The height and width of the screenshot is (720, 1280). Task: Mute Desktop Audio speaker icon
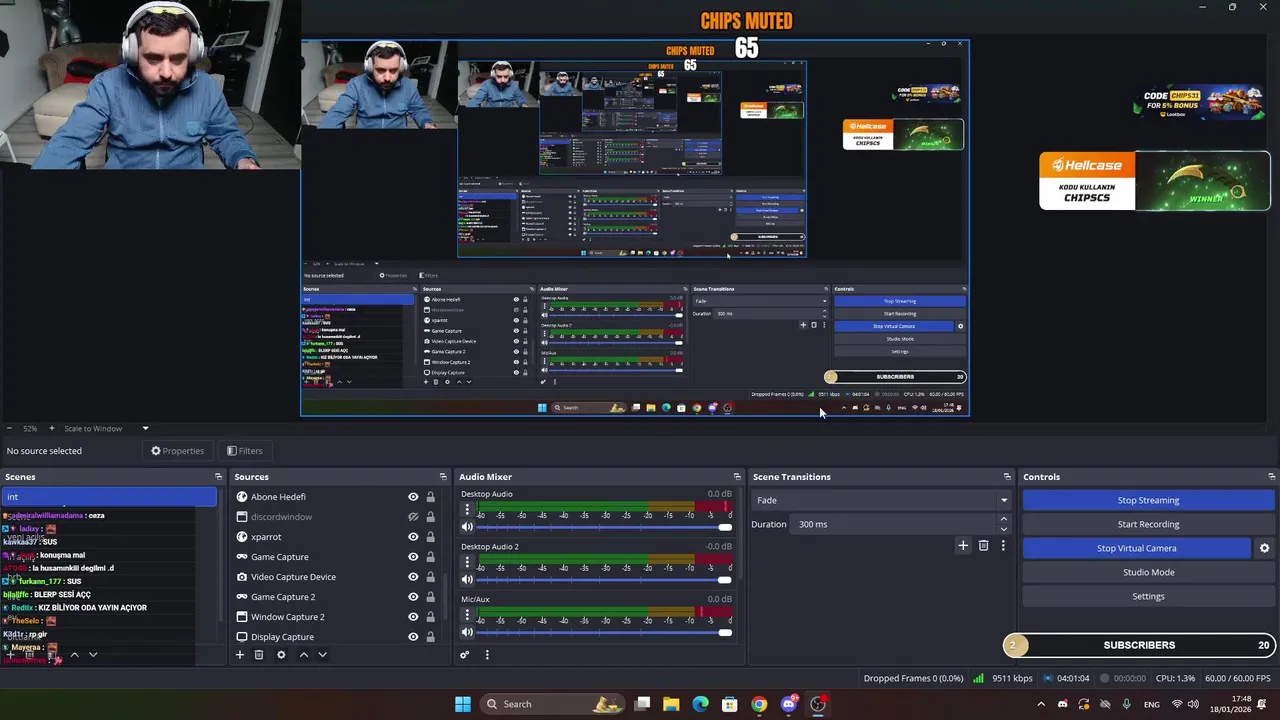tap(467, 527)
